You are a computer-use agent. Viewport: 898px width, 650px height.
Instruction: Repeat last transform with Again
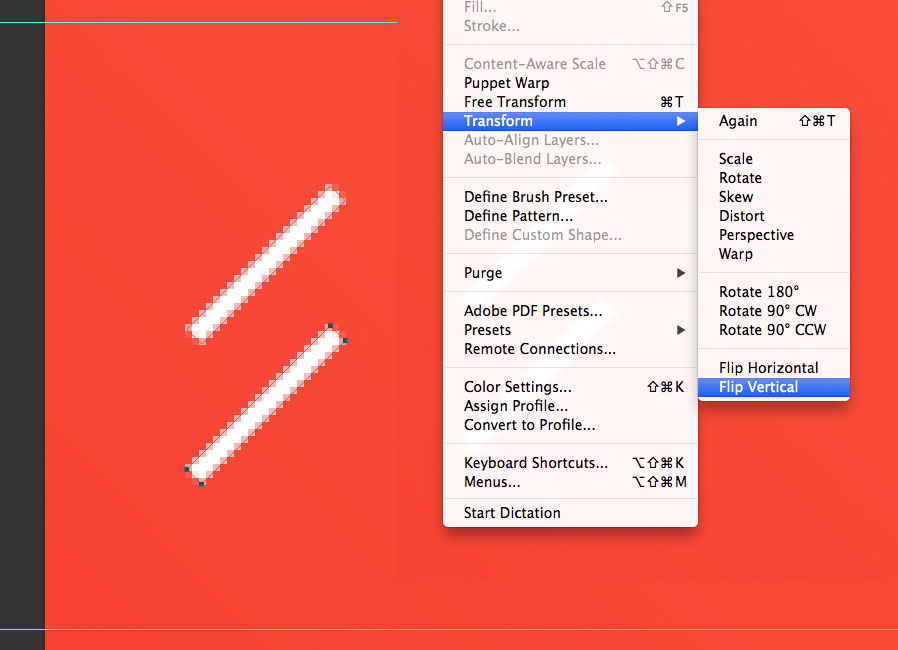pos(737,120)
